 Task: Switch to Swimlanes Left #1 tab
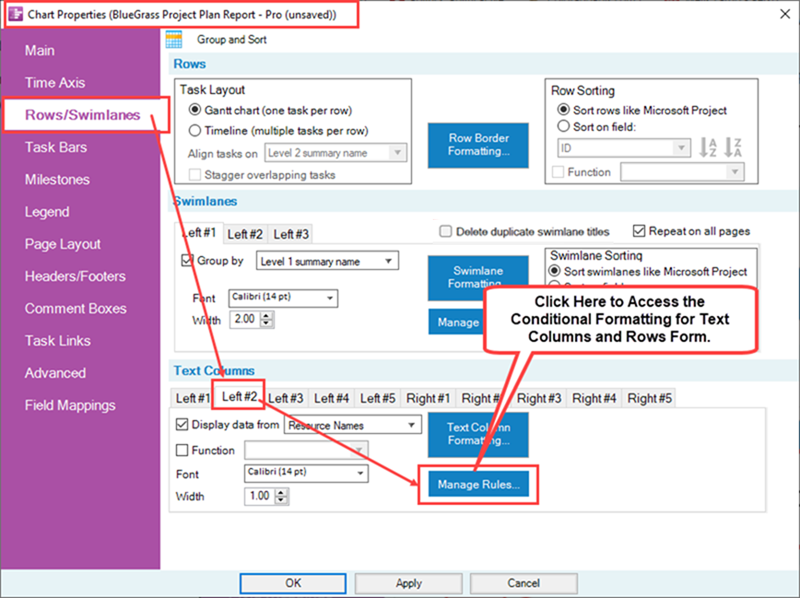click(x=199, y=233)
